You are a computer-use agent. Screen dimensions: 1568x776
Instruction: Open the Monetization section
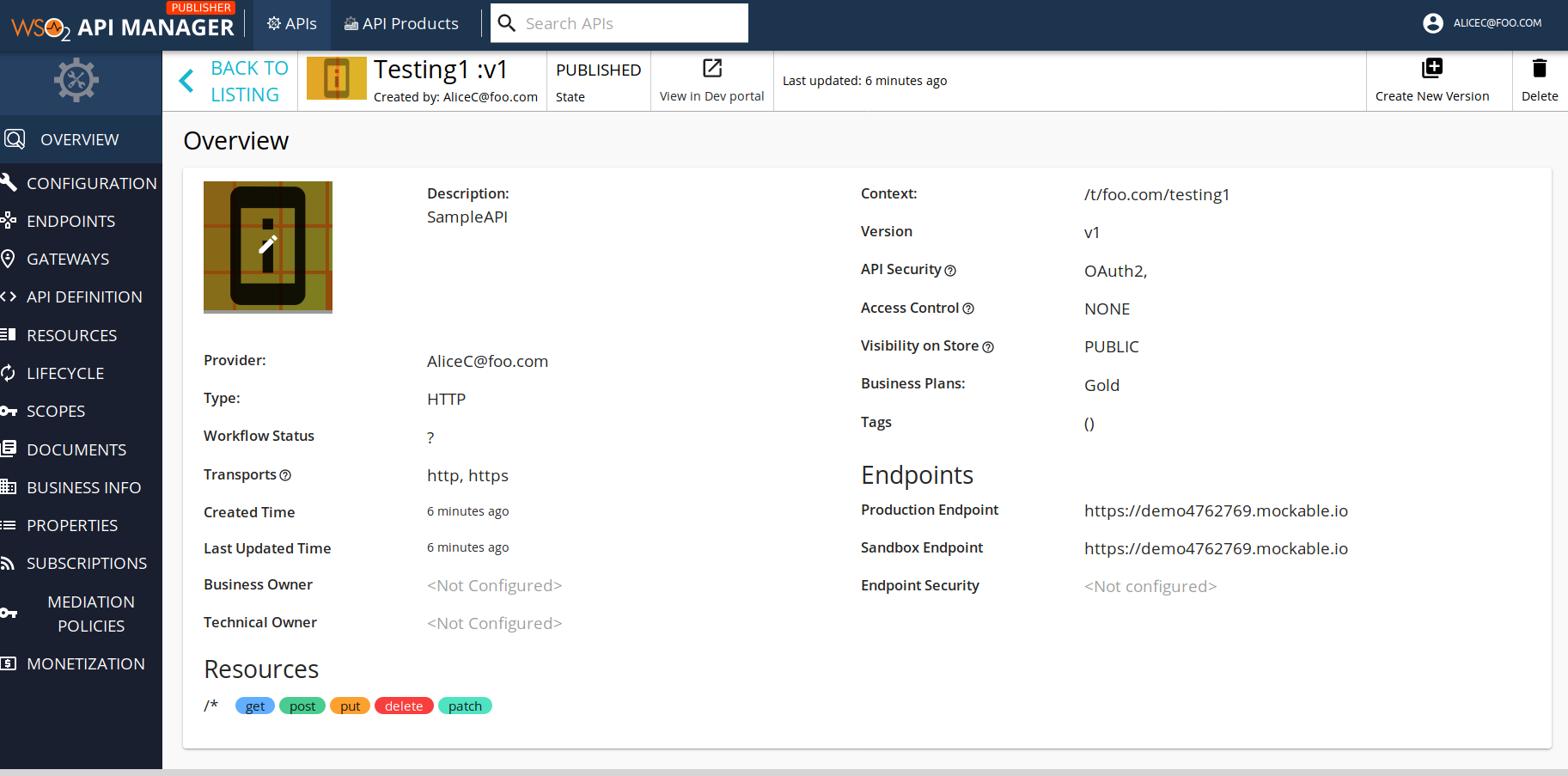pos(85,663)
